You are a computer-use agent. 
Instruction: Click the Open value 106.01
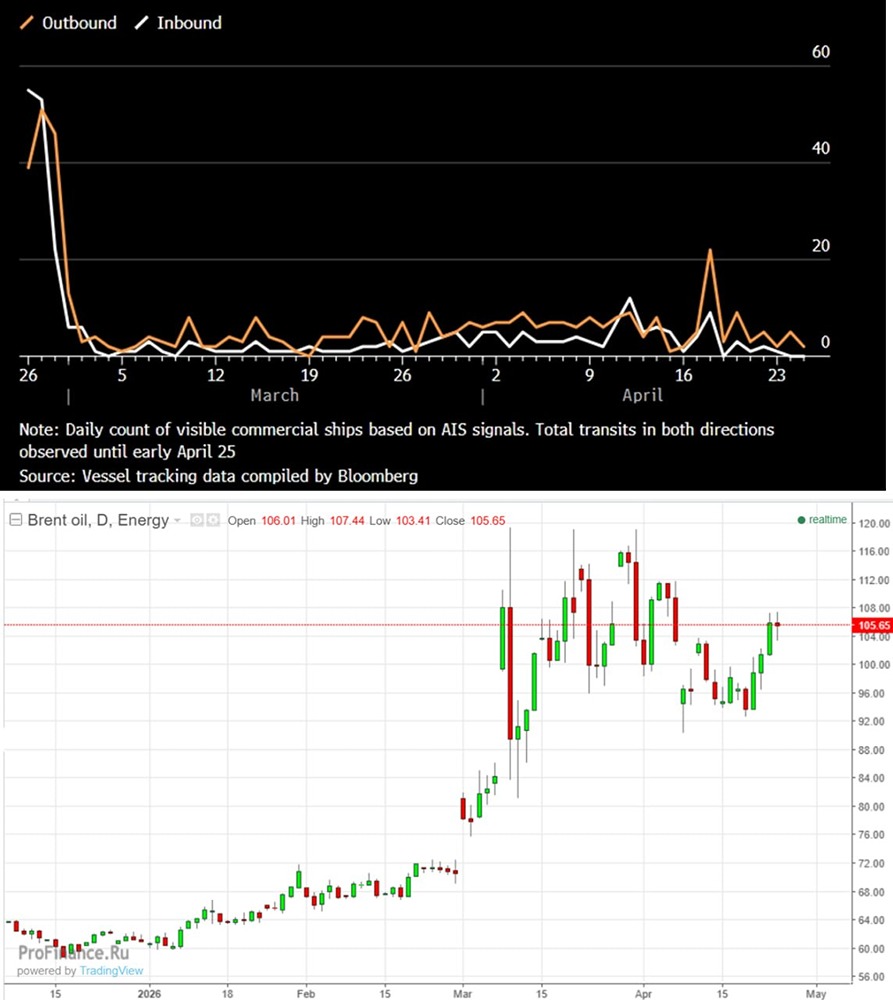coord(278,520)
